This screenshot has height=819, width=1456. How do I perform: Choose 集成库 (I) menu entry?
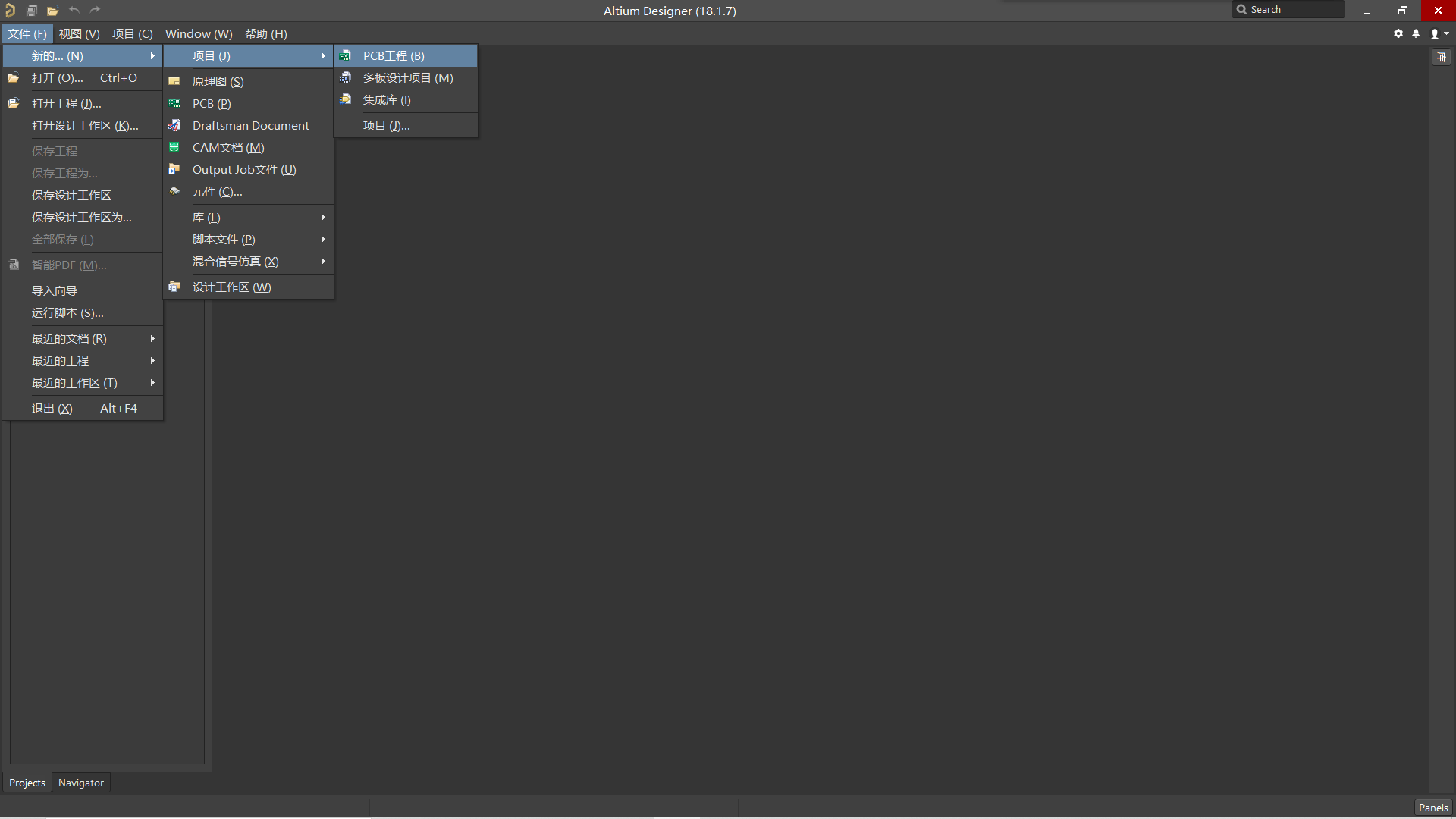point(406,99)
